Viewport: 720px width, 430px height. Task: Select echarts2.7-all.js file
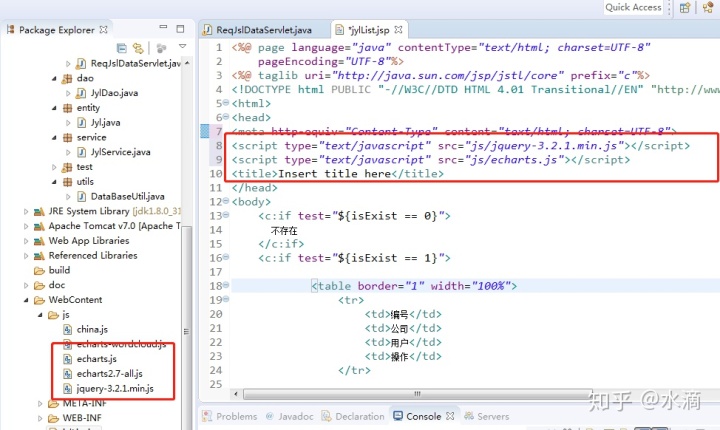pyautogui.click(x=109, y=373)
